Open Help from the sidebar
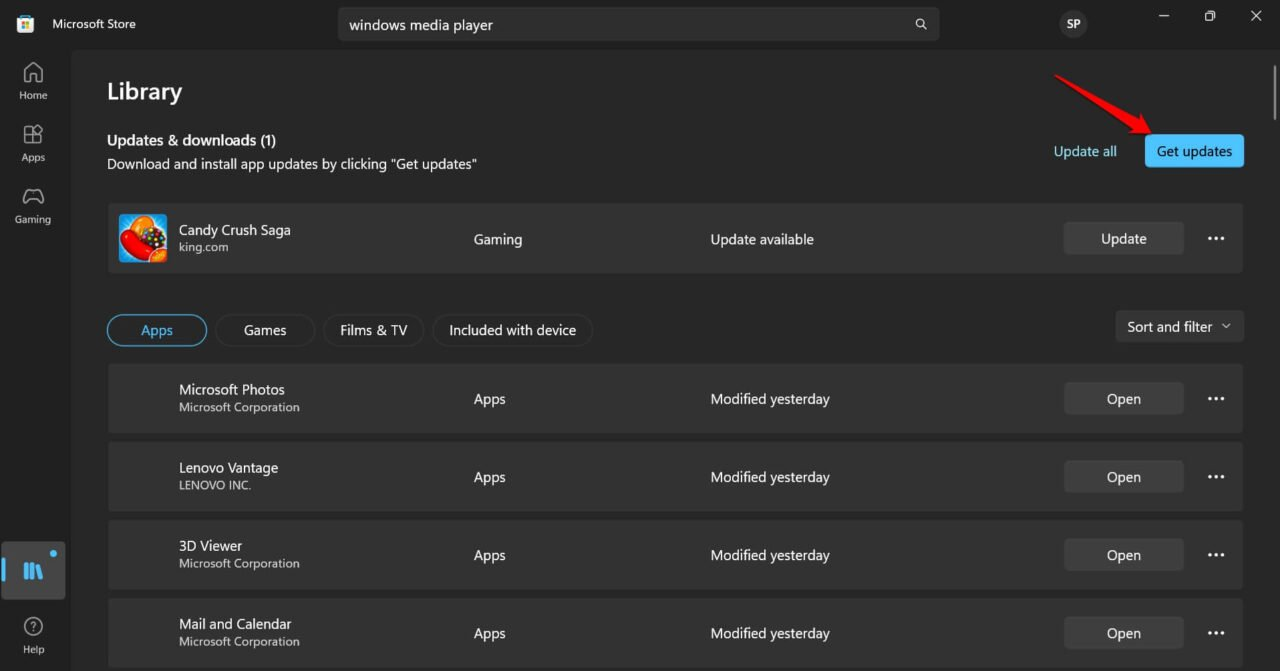 (x=33, y=635)
